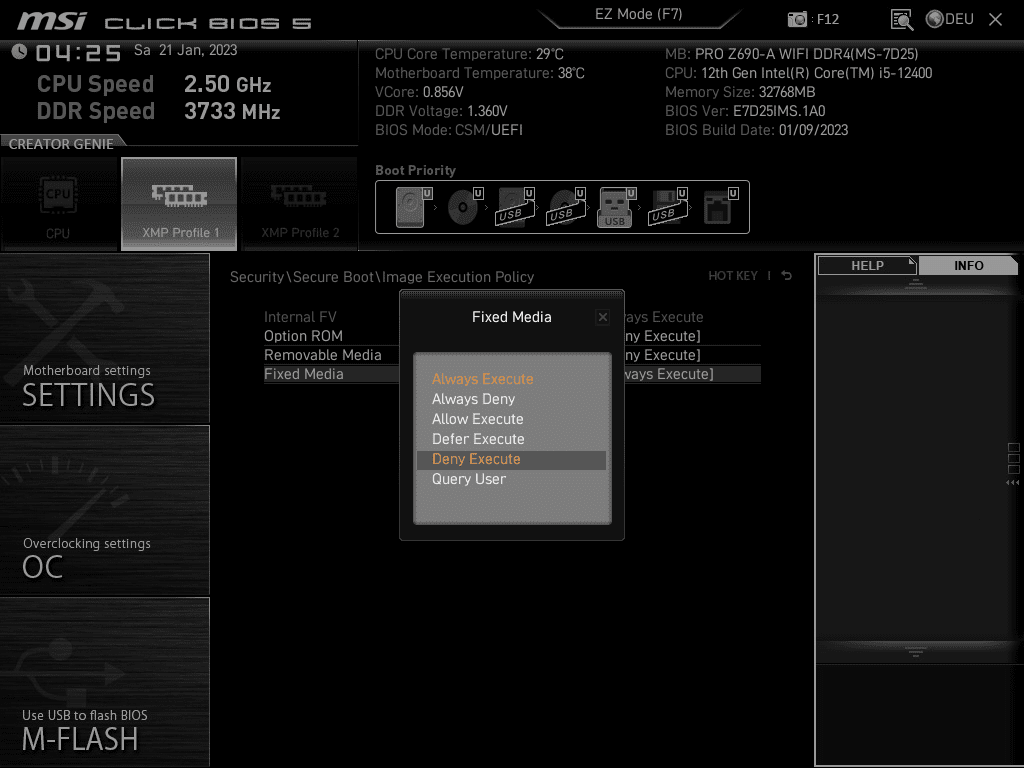The image size is (1024, 768).
Task: Click the Memory Size 32768MB text
Action: pos(740,92)
